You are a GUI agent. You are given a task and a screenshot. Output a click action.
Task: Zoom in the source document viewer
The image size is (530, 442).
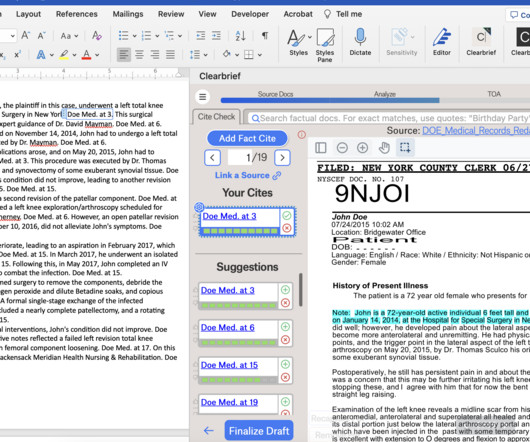pos(362,148)
